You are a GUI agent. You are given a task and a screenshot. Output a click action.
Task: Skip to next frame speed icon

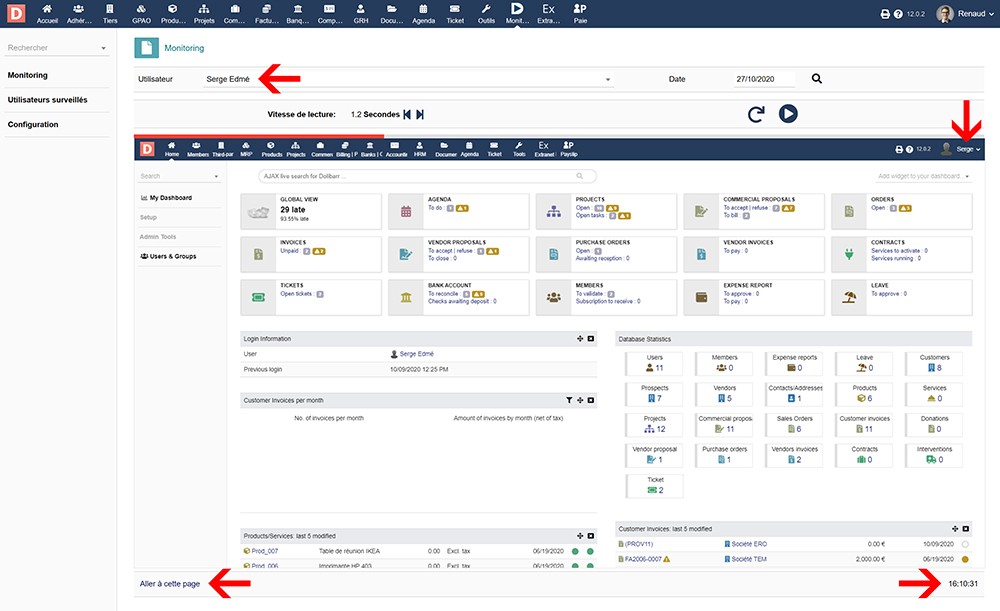point(420,115)
